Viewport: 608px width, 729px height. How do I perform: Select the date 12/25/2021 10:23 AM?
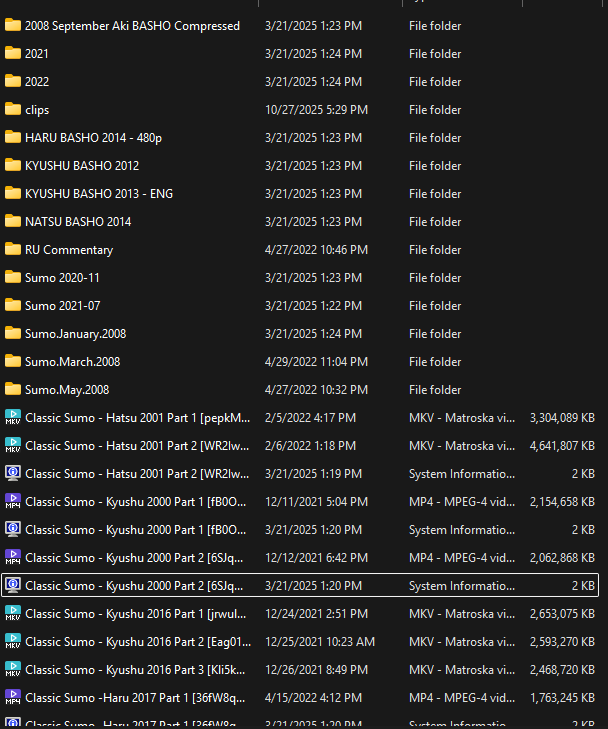tap(320, 642)
